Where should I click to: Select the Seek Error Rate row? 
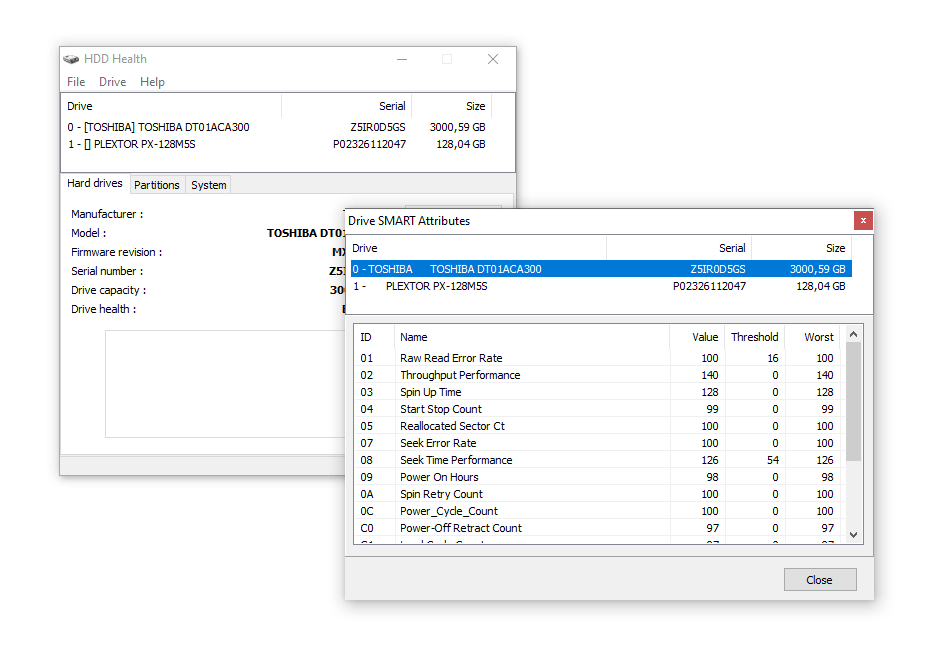pos(599,443)
